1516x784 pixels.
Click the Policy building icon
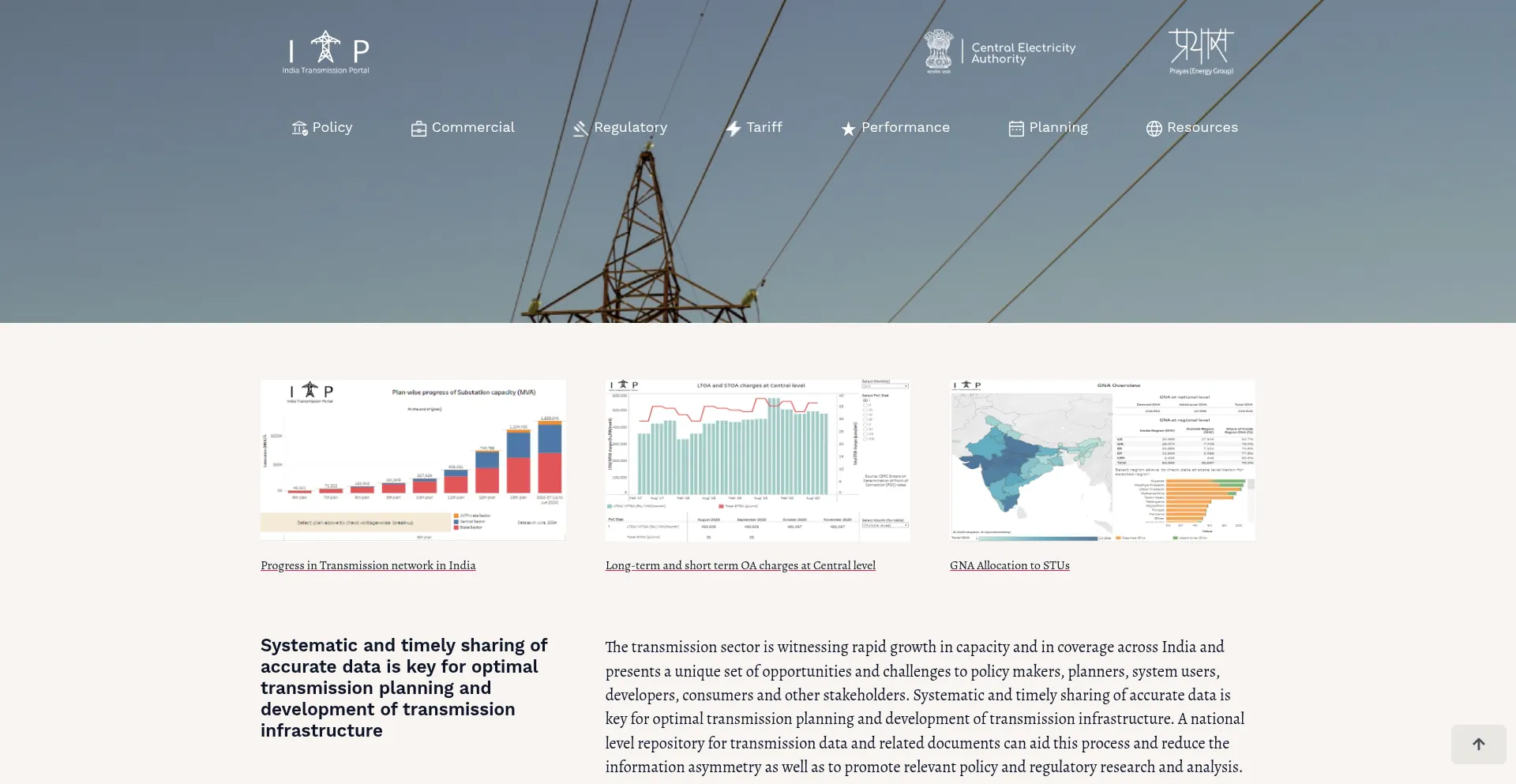point(299,128)
